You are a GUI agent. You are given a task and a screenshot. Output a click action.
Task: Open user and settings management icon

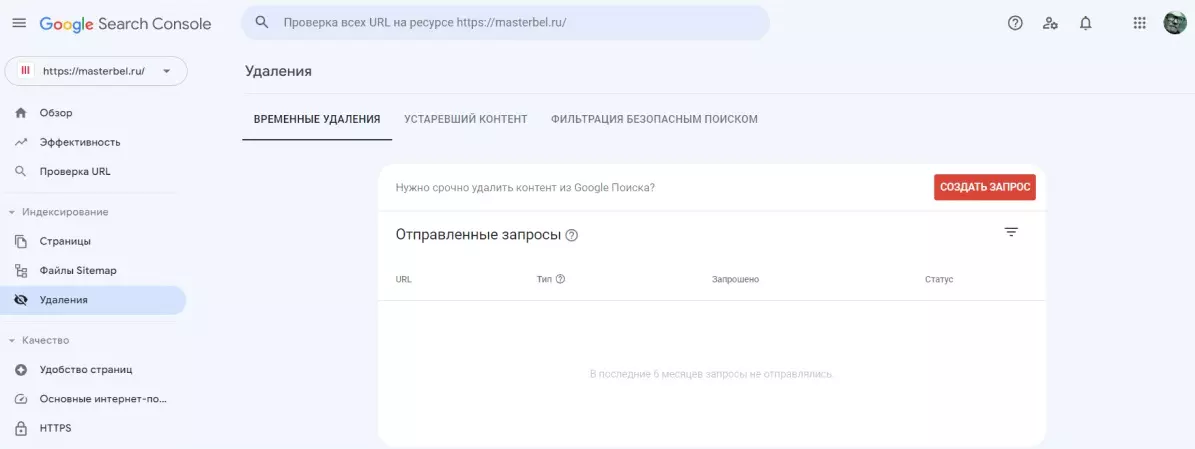click(x=1050, y=23)
